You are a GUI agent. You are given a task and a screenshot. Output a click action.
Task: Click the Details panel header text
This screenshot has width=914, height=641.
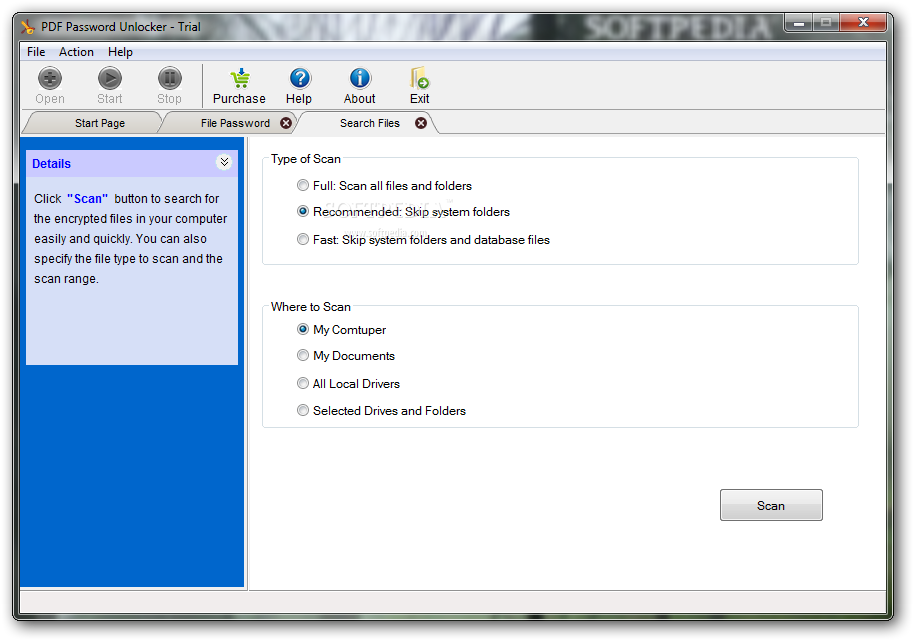(51, 164)
